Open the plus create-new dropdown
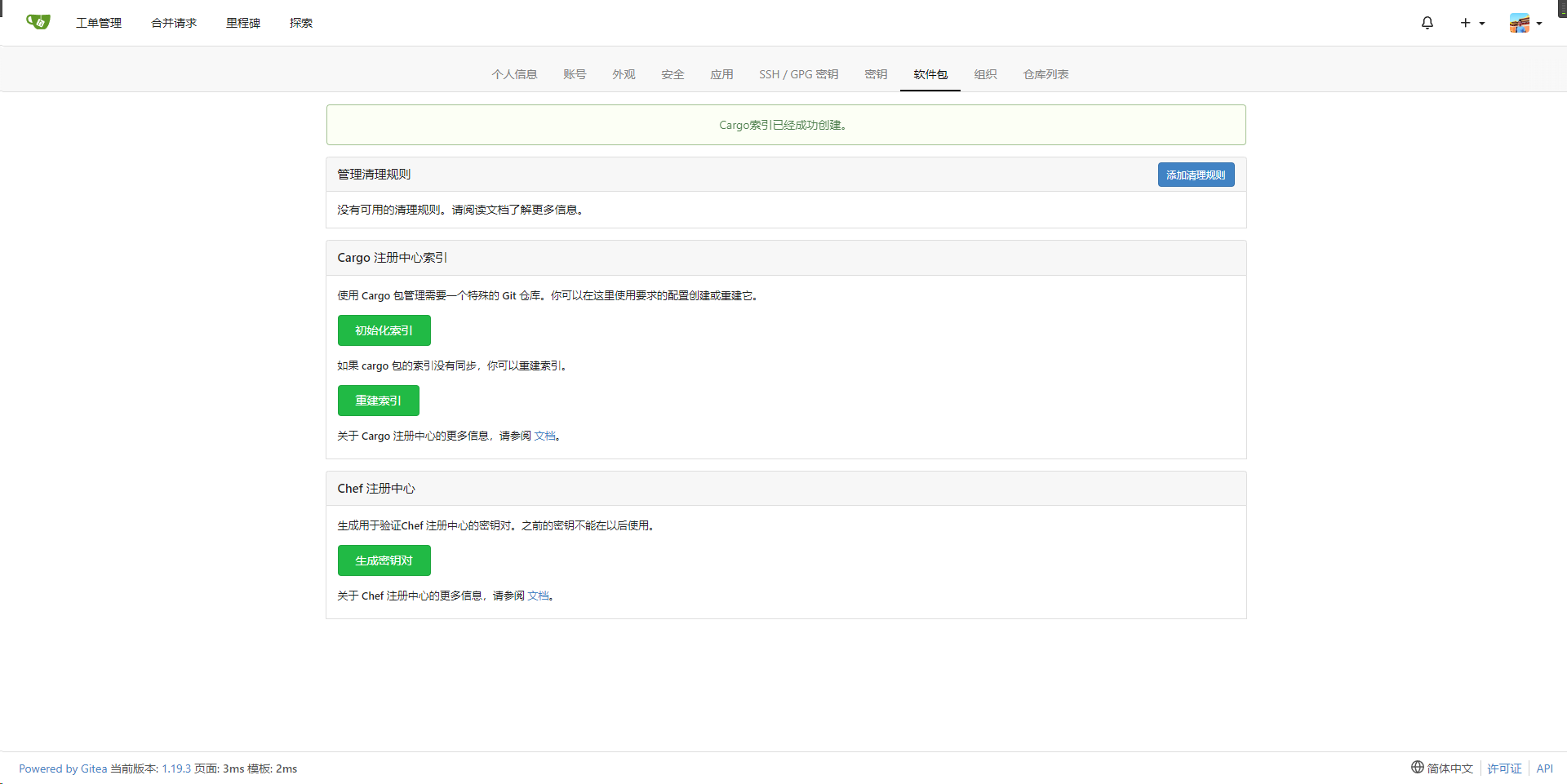This screenshot has height=784, width=1567. 1472,23
